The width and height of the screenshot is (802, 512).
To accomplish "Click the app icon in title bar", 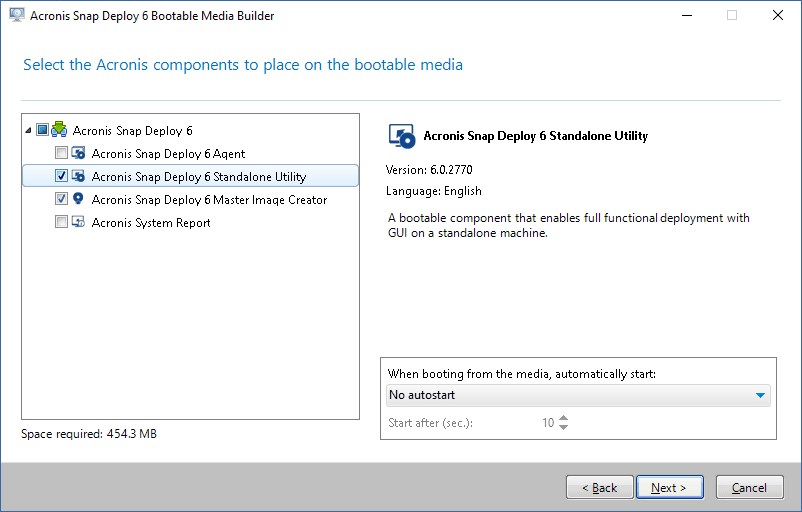I will (16, 16).
